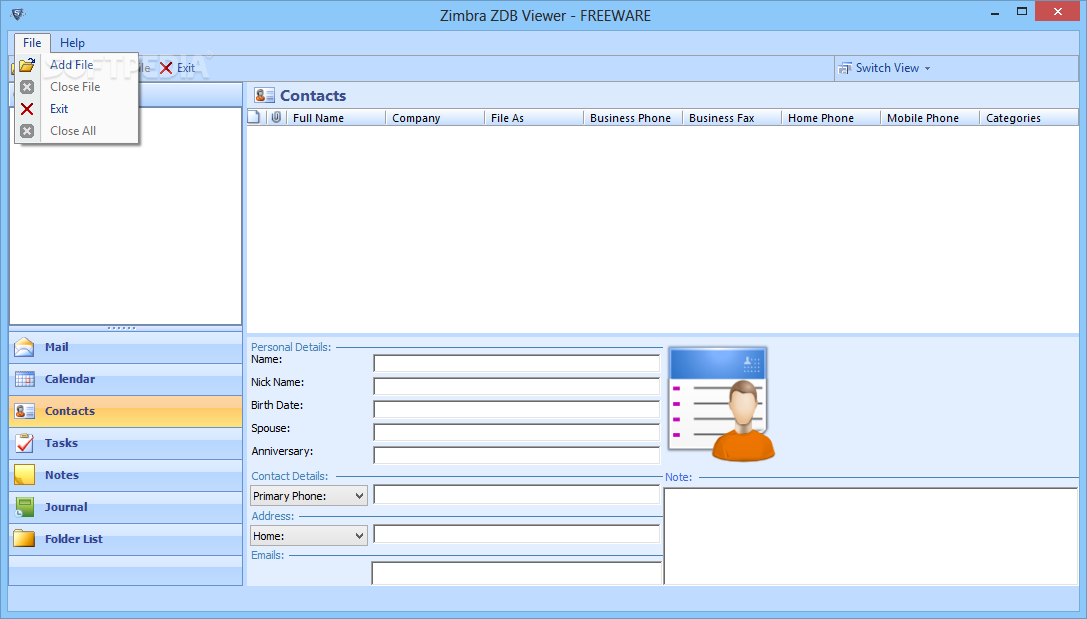Click the Primary Phone value field
Image resolution: width=1087 pixels, height=619 pixels.
[516, 494]
